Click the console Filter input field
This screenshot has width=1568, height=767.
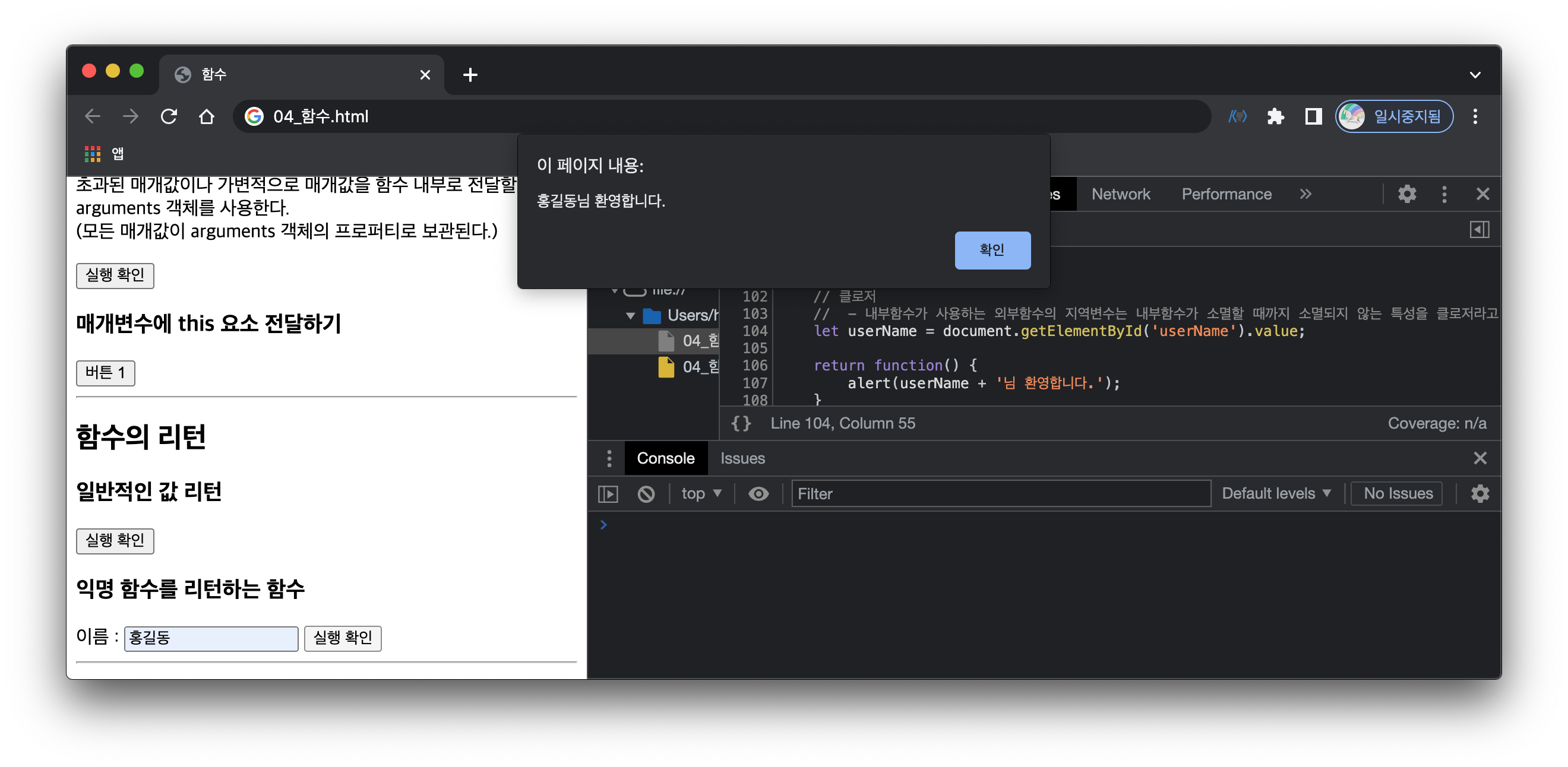(1000, 493)
